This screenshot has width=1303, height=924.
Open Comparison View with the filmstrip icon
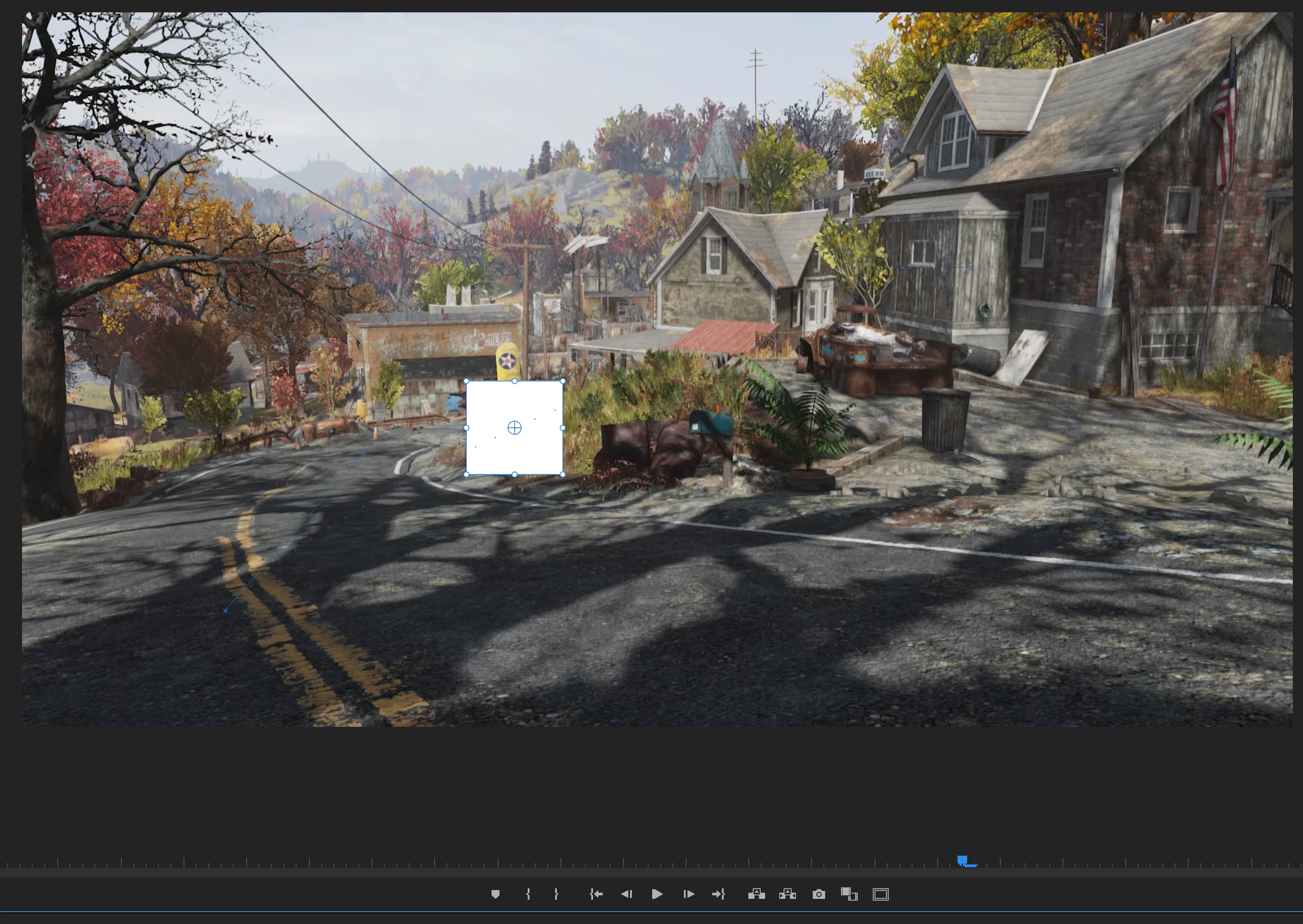849,894
